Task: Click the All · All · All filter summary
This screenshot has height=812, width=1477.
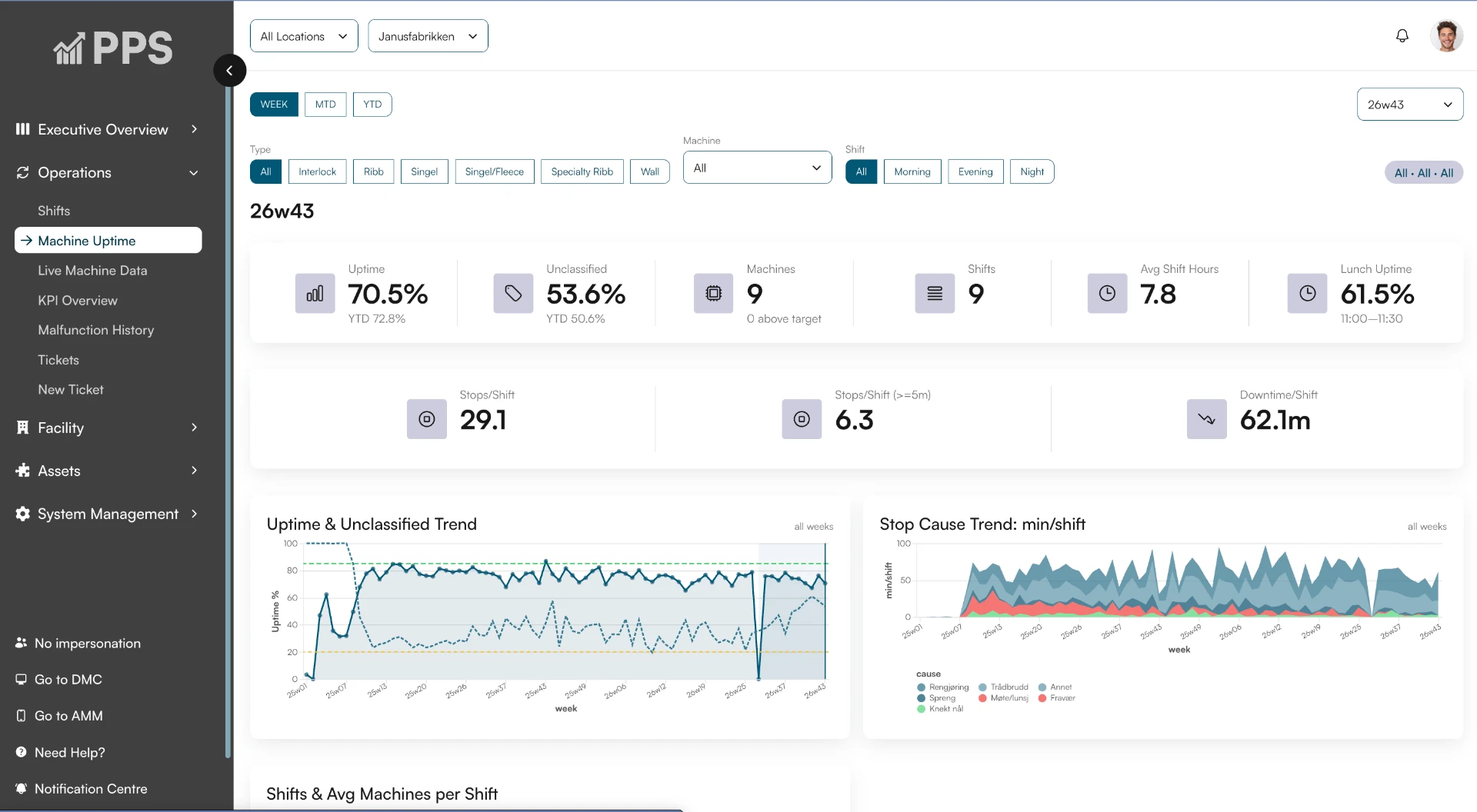Action: point(1424,173)
